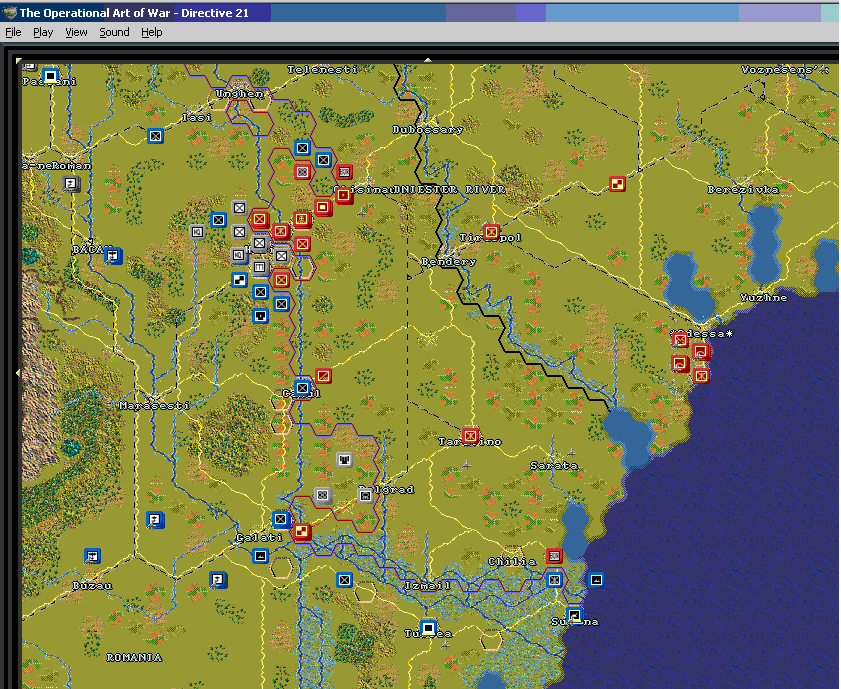This screenshot has height=689, width=841.
Task: Select the blue unit at Tulcea
Action: (428, 627)
